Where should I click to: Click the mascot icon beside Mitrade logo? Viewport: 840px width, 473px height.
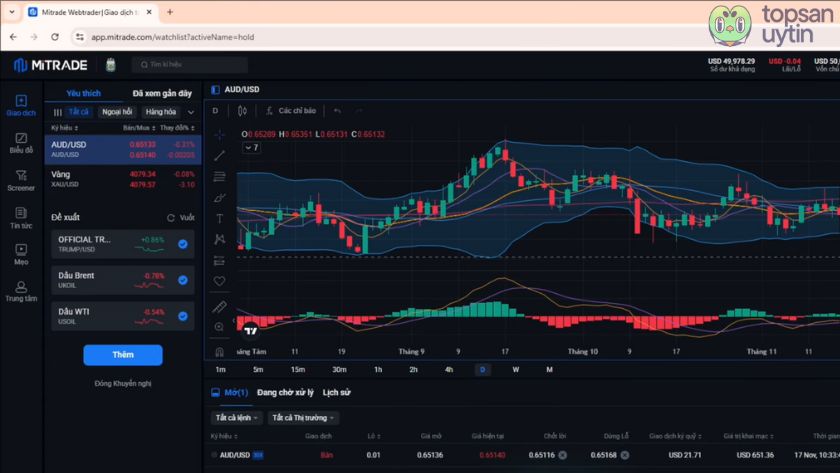pos(110,65)
